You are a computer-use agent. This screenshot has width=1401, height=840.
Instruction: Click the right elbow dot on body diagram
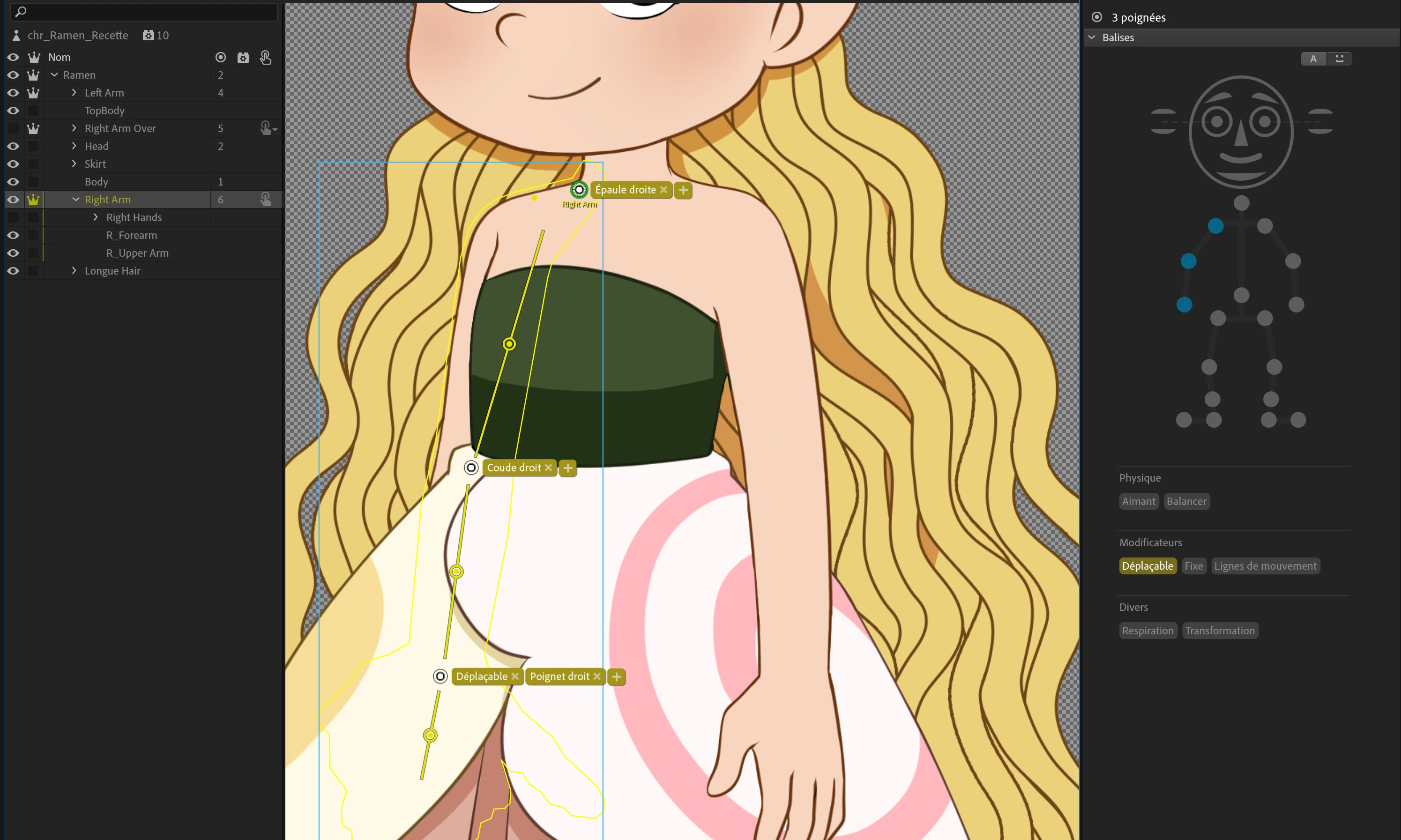pyautogui.click(x=1188, y=261)
